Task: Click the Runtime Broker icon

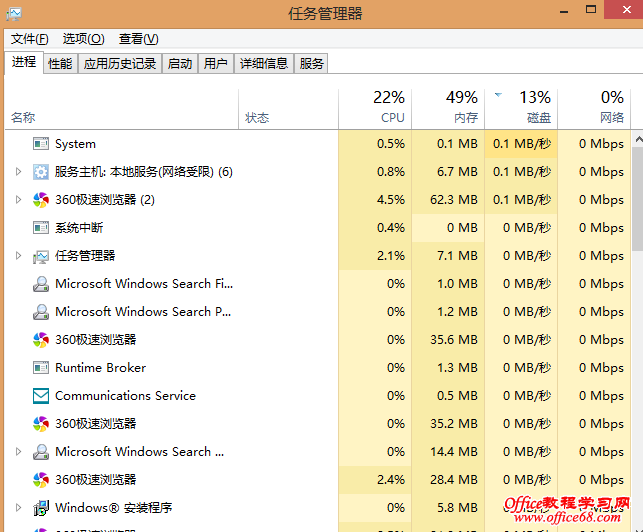Action: tap(41, 368)
